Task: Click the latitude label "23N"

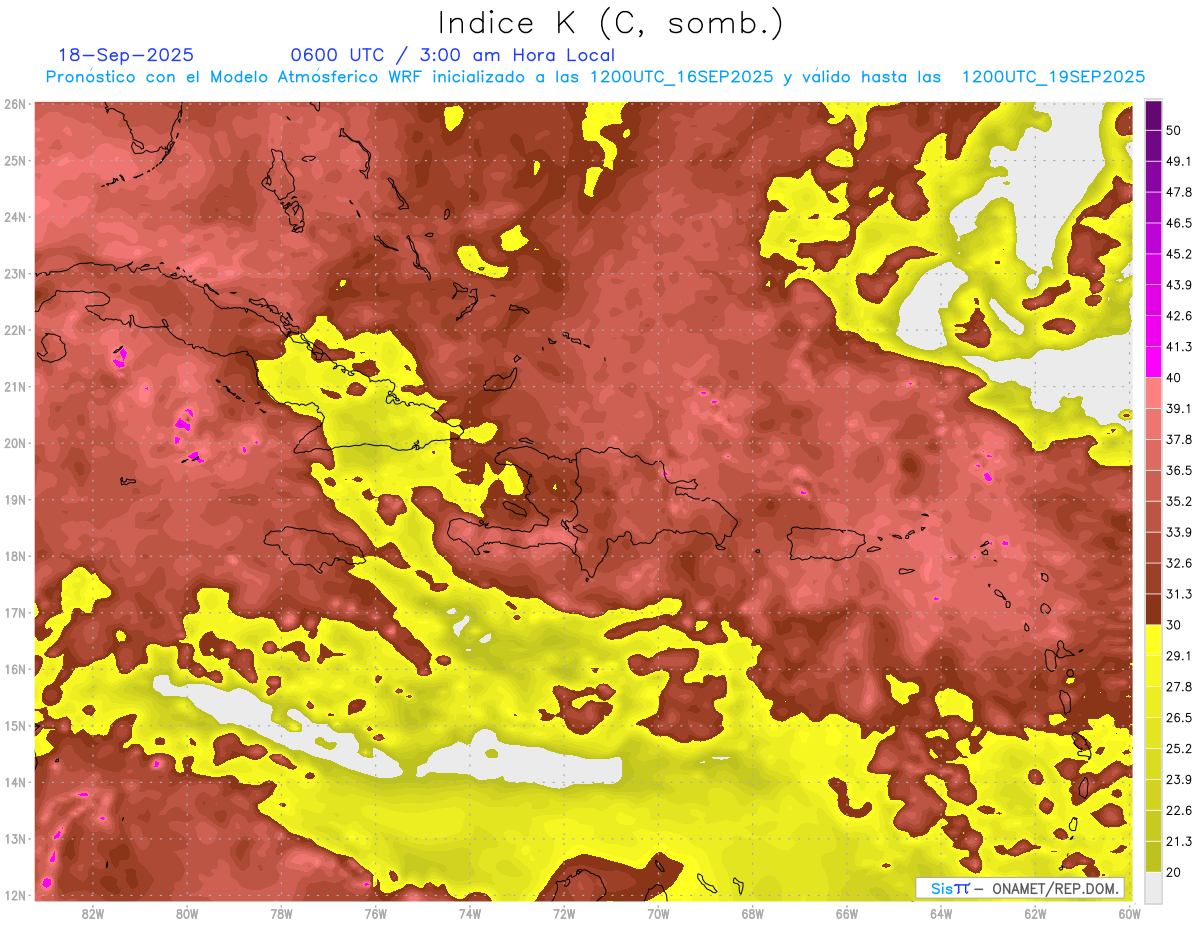Action: (x=15, y=273)
